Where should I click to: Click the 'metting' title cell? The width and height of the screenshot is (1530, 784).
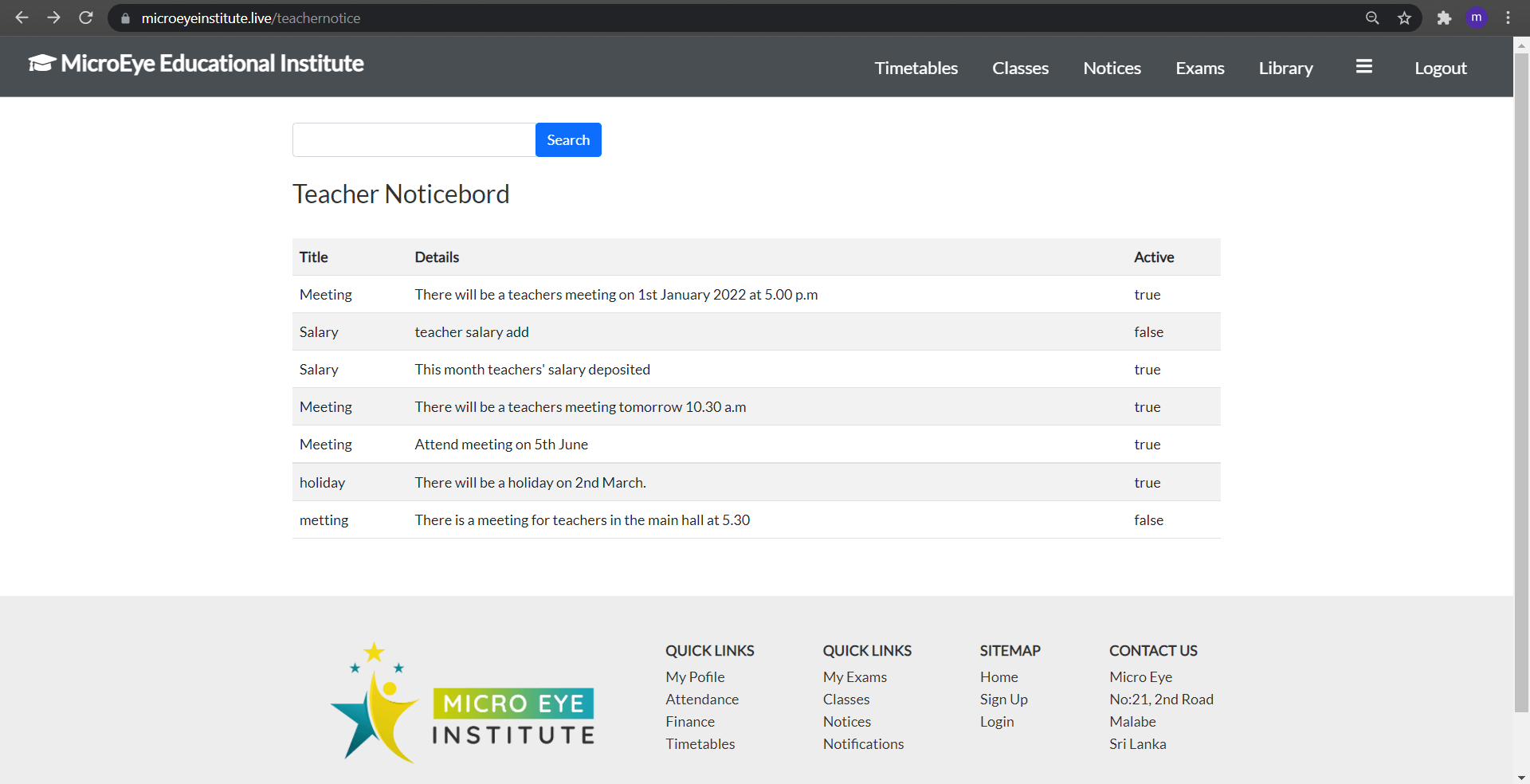pos(324,520)
